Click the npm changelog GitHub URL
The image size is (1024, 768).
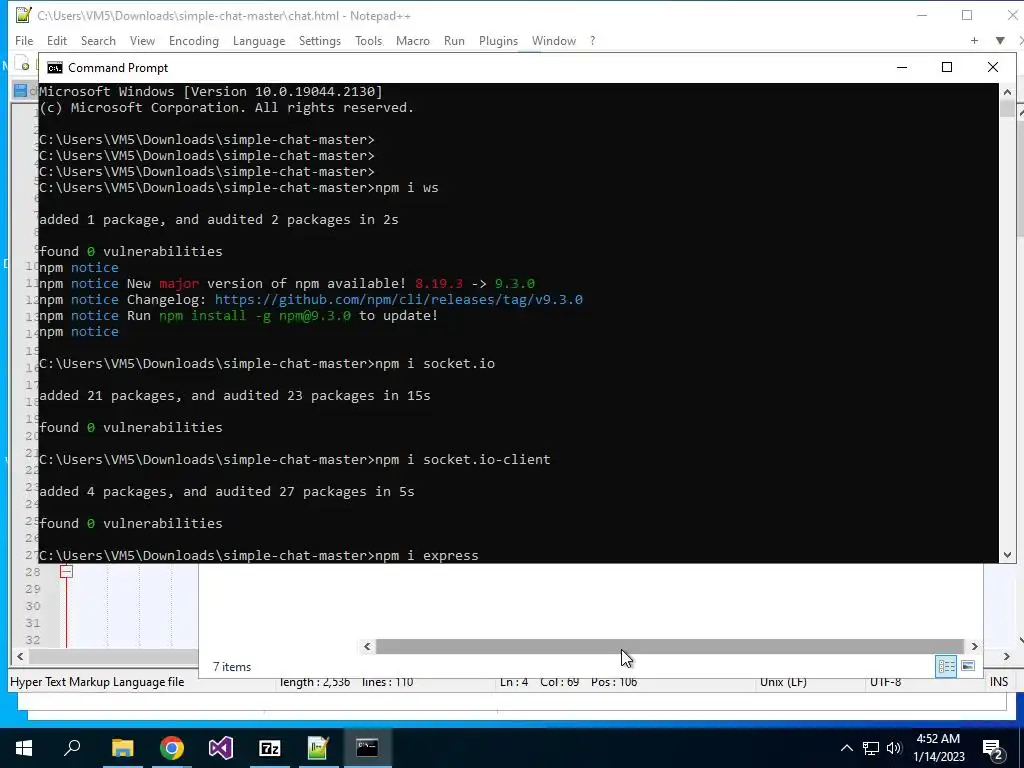tap(398, 300)
